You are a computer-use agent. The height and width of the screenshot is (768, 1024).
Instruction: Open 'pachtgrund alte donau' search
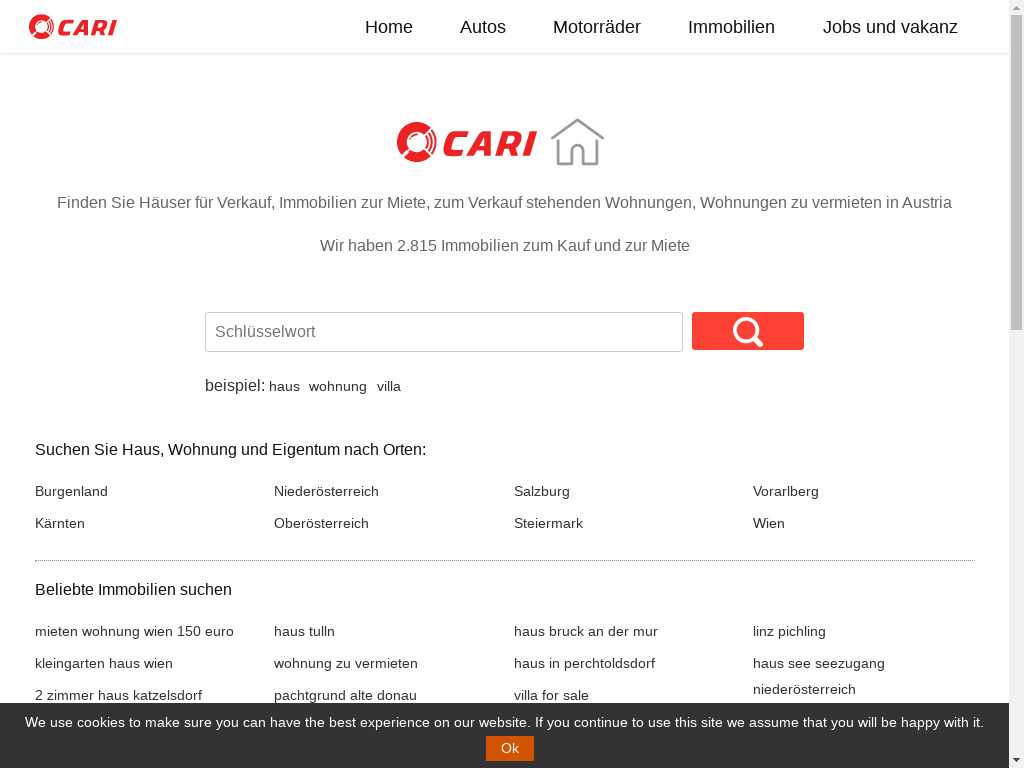[x=345, y=696]
